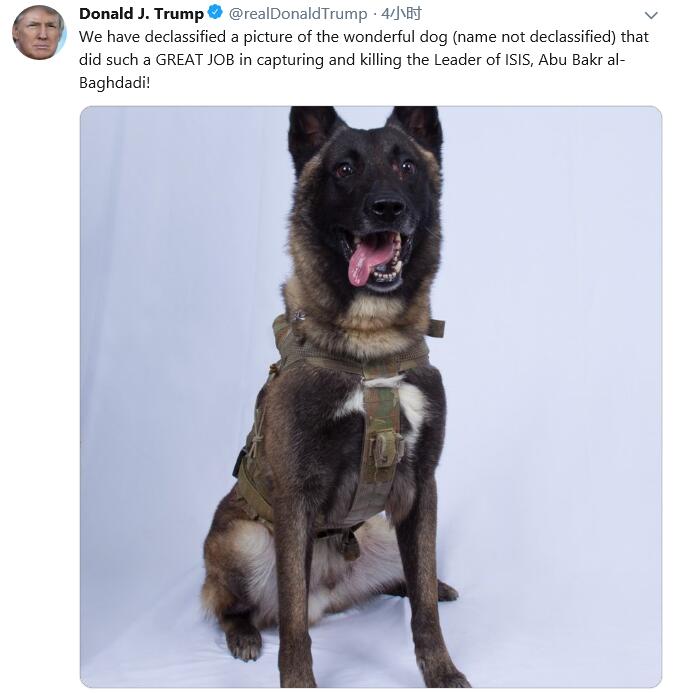Screen dimensions: 673x693
Task: Open the @realDonaldTrump handle link
Action: point(298,14)
